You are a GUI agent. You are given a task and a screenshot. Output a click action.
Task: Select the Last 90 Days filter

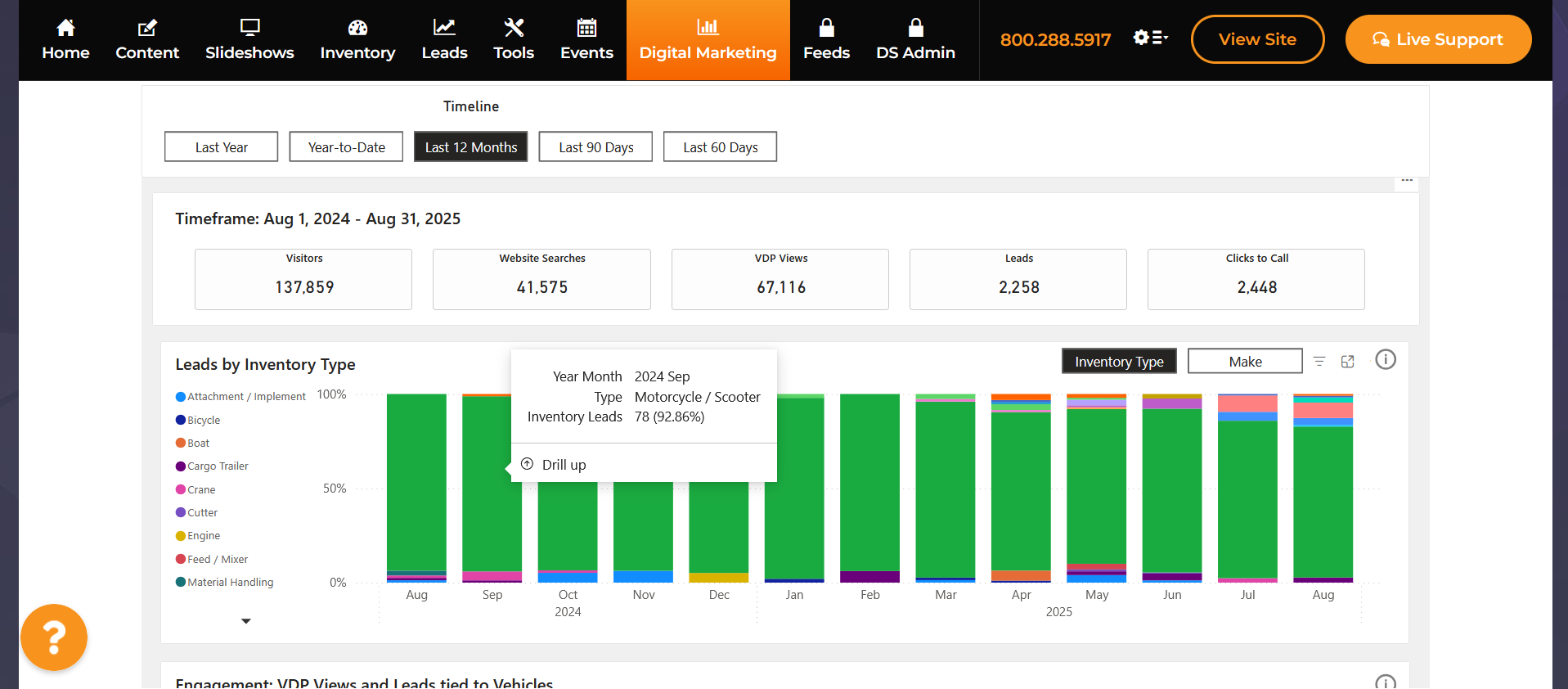coord(595,147)
